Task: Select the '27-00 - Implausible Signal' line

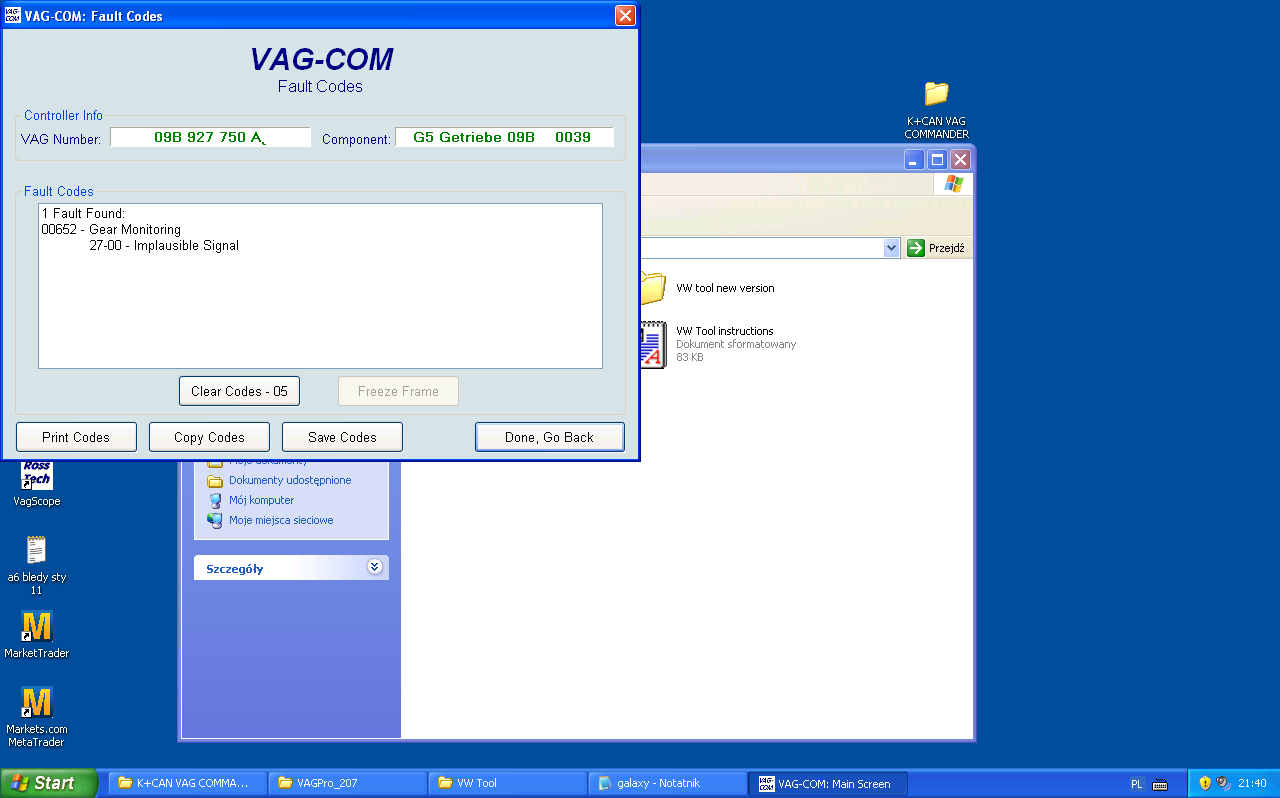Action: point(164,245)
